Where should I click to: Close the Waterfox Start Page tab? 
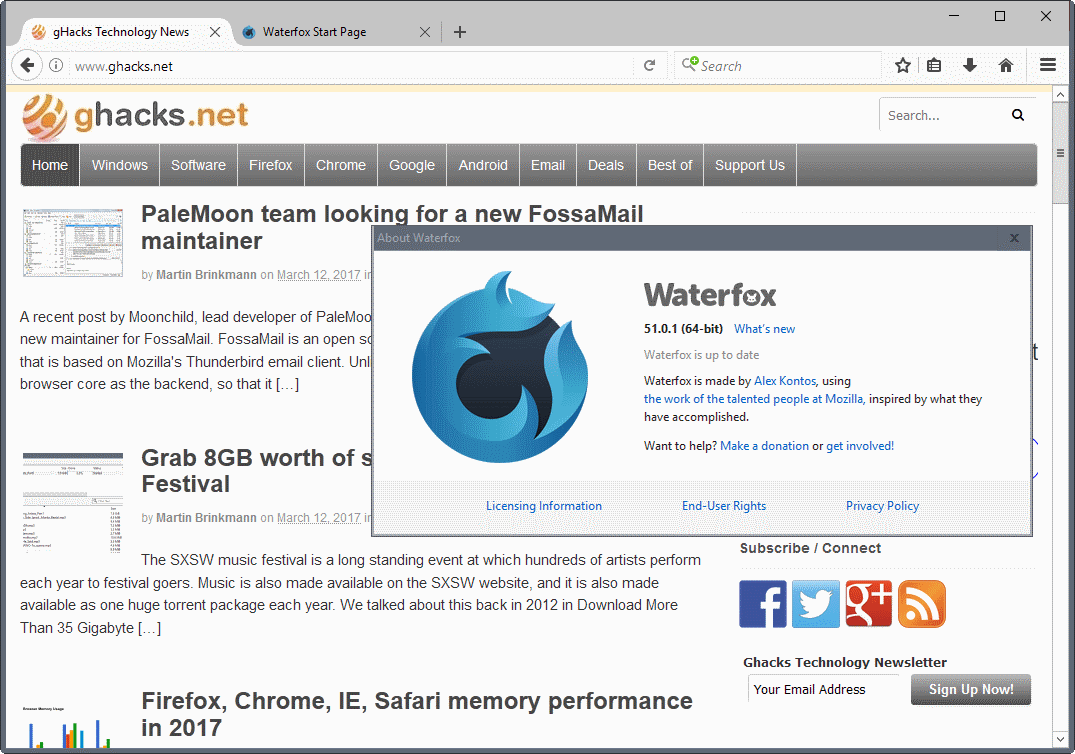[425, 32]
